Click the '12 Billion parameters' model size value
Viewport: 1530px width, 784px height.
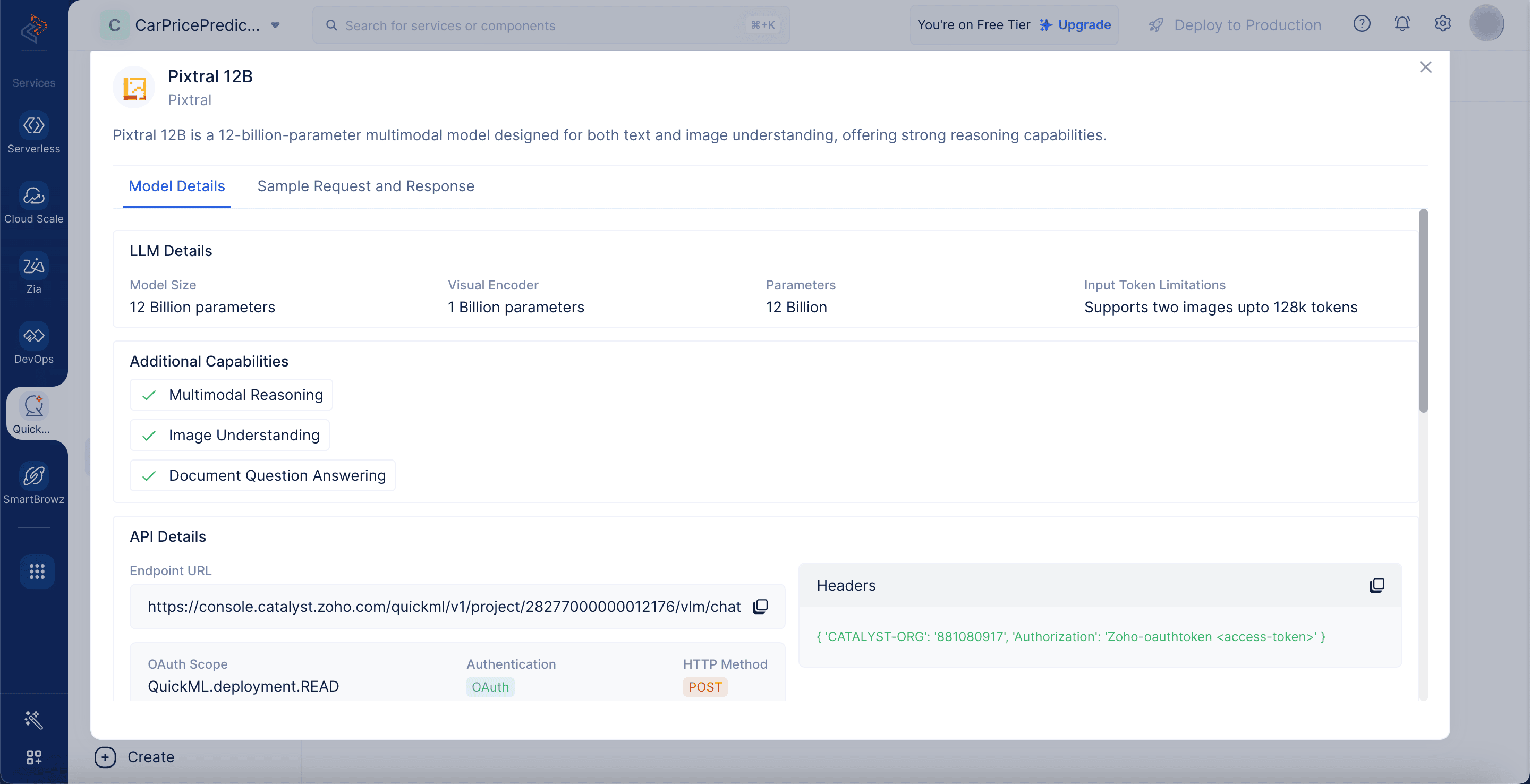pos(202,307)
